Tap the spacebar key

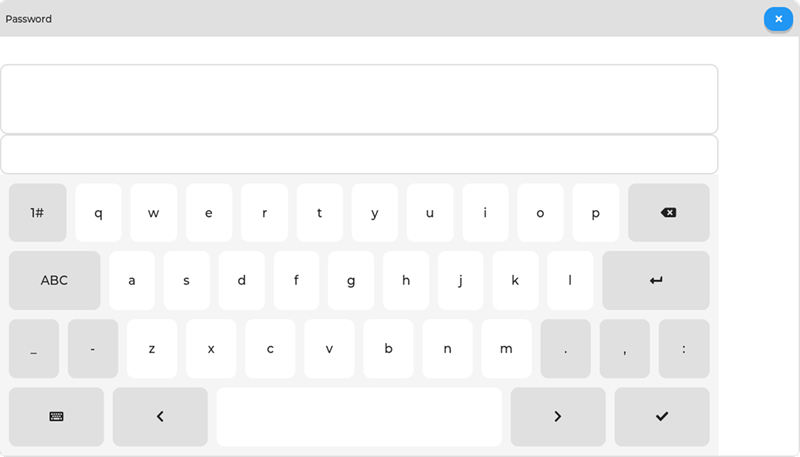pos(359,417)
